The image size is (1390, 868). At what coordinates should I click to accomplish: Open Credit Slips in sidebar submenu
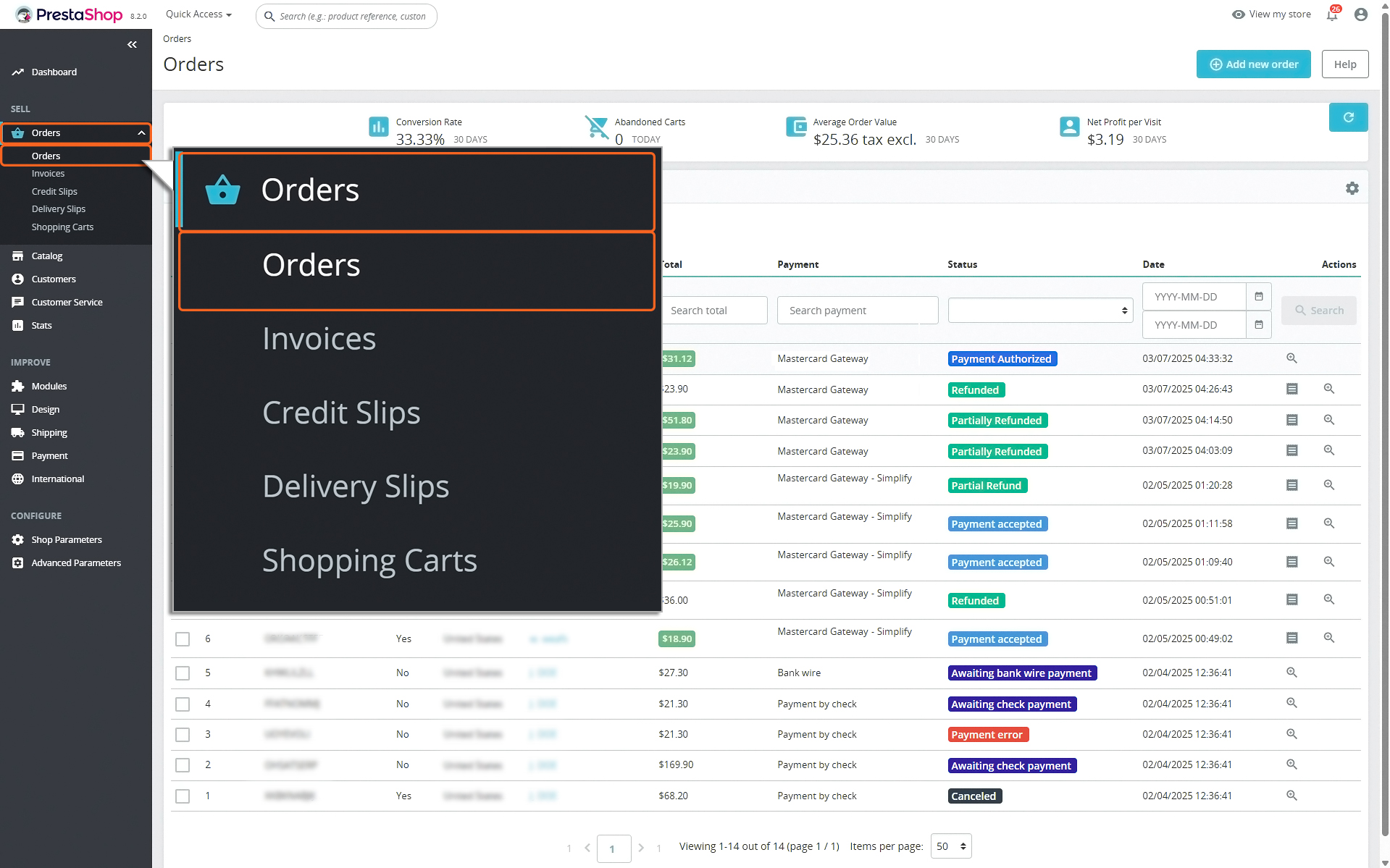(x=54, y=192)
